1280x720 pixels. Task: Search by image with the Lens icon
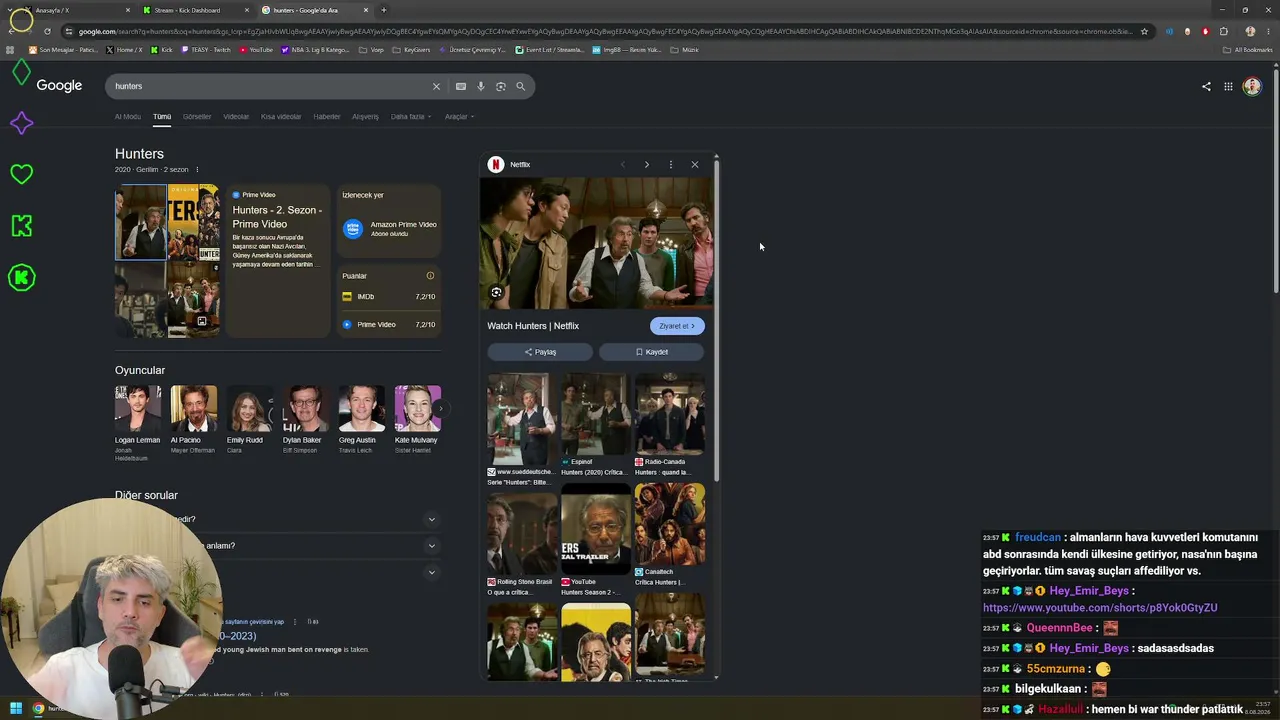(x=501, y=86)
